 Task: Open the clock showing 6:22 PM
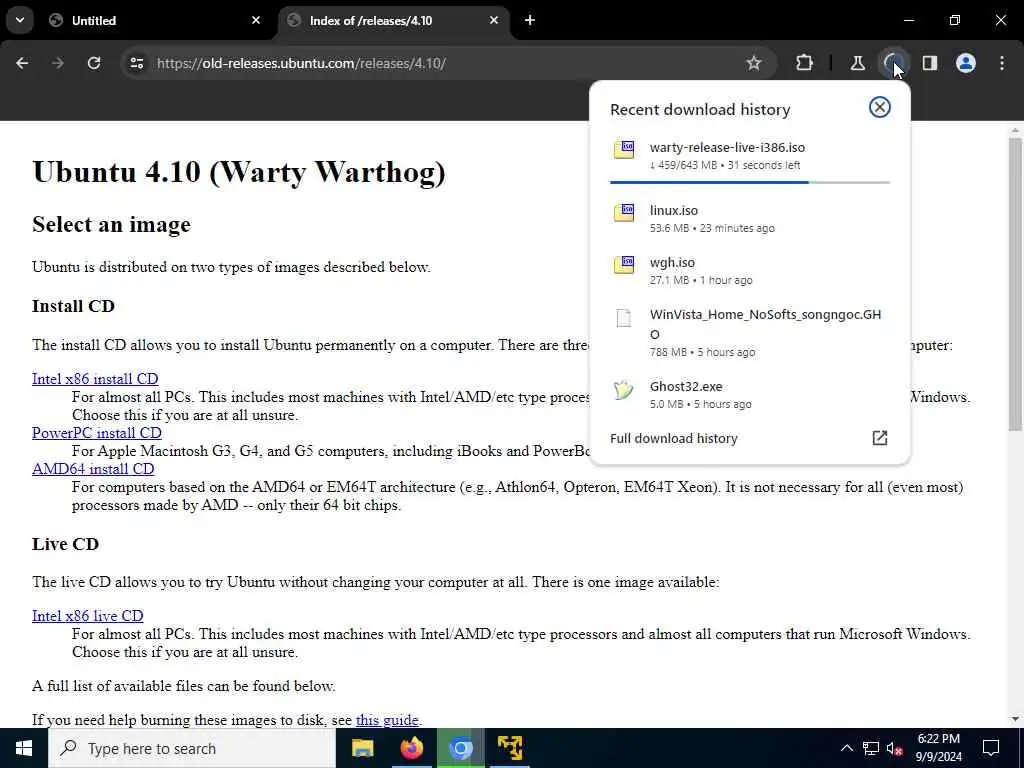(939, 748)
